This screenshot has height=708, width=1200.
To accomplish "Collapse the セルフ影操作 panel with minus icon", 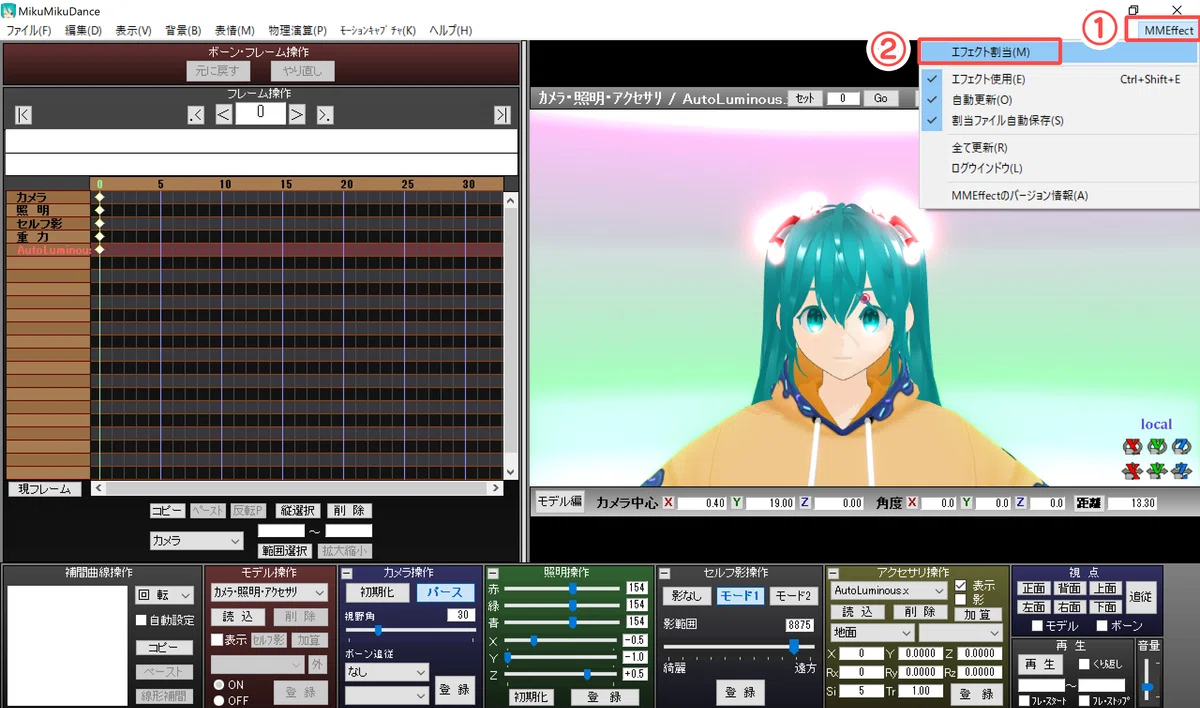I will [x=664, y=573].
